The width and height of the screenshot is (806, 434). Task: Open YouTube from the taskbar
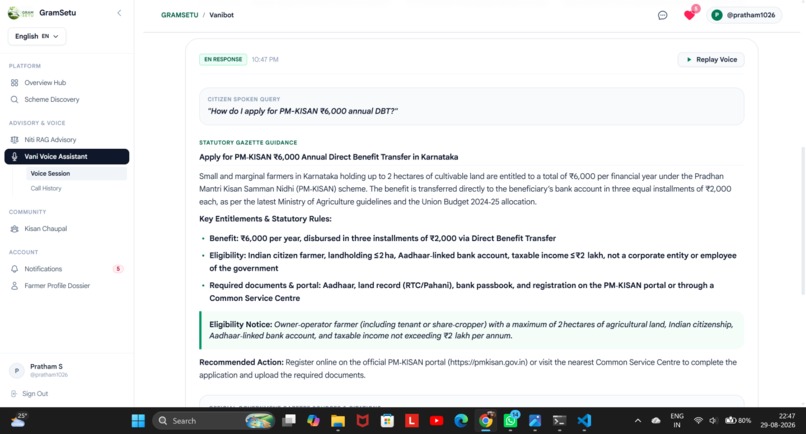tap(436, 421)
